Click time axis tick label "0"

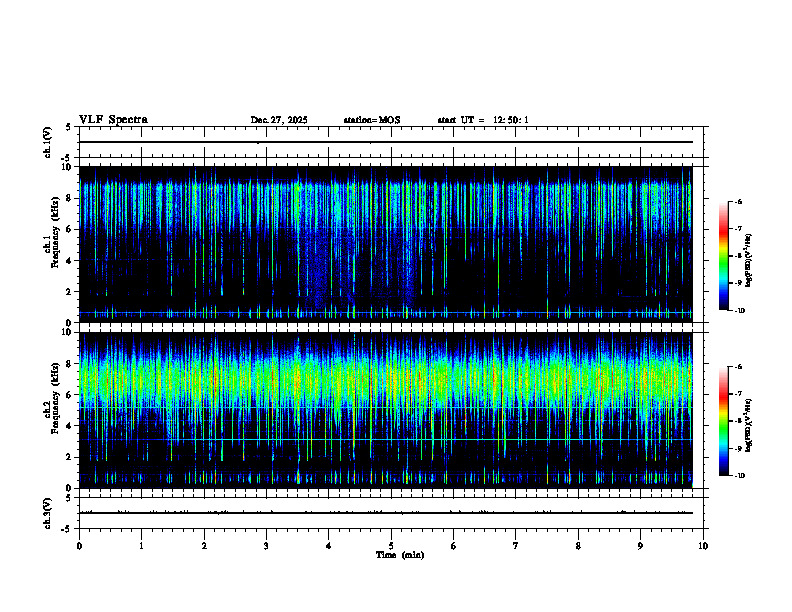coord(79,546)
